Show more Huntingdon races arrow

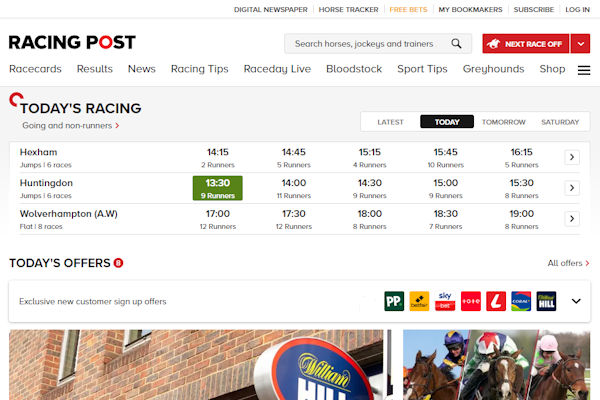pyautogui.click(x=572, y=188)
